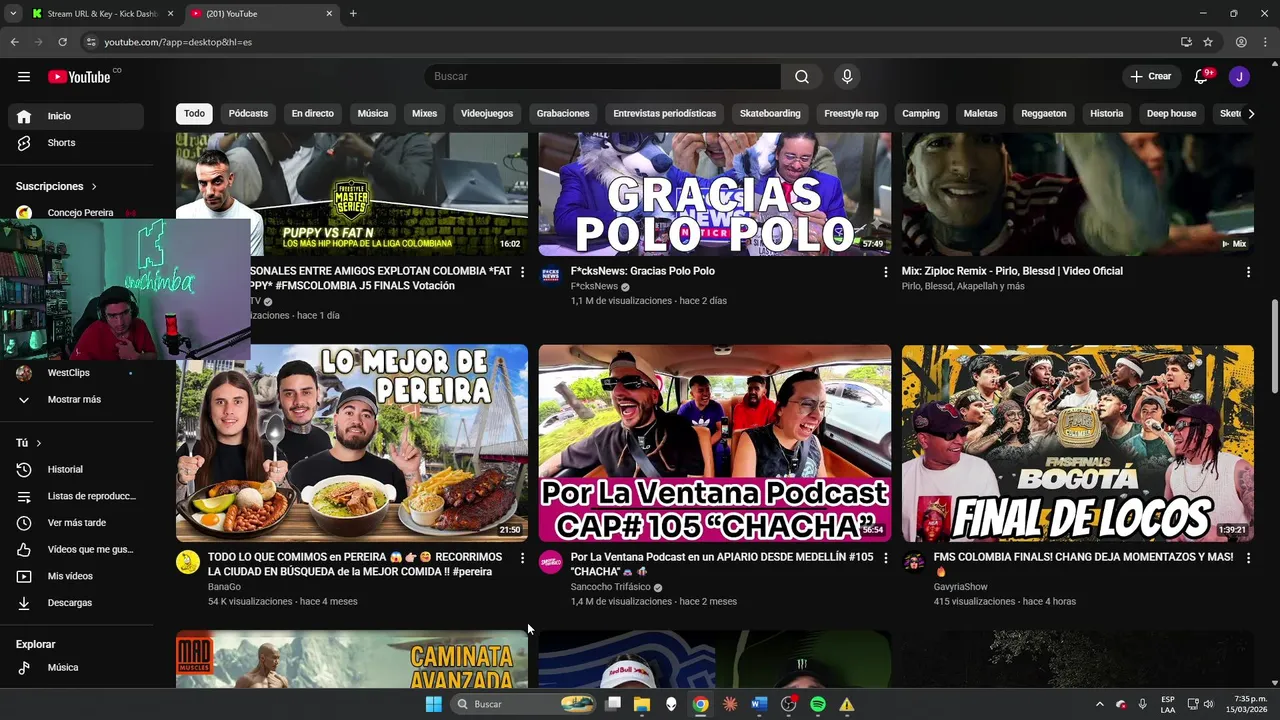
Task: Open the notifications bell
Action: (1202, 77)
